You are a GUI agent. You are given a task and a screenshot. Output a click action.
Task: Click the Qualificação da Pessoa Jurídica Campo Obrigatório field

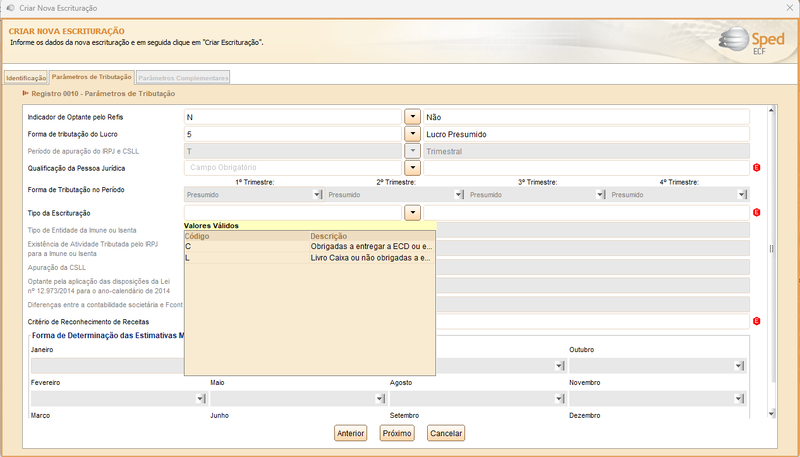293,167
